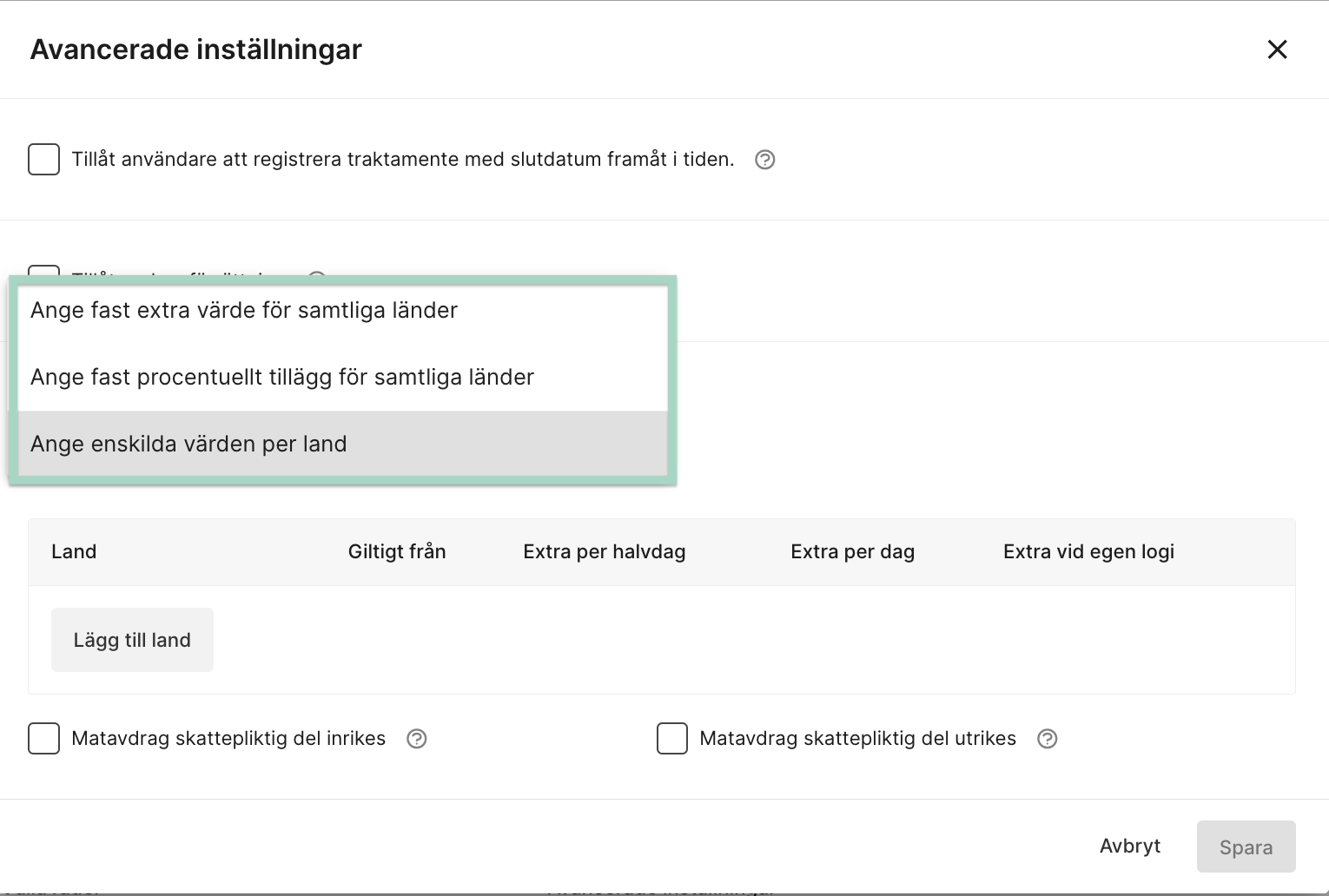Show help for Matavdrag skattepliktig del inrikes
1329x896 pixels.
417,739
